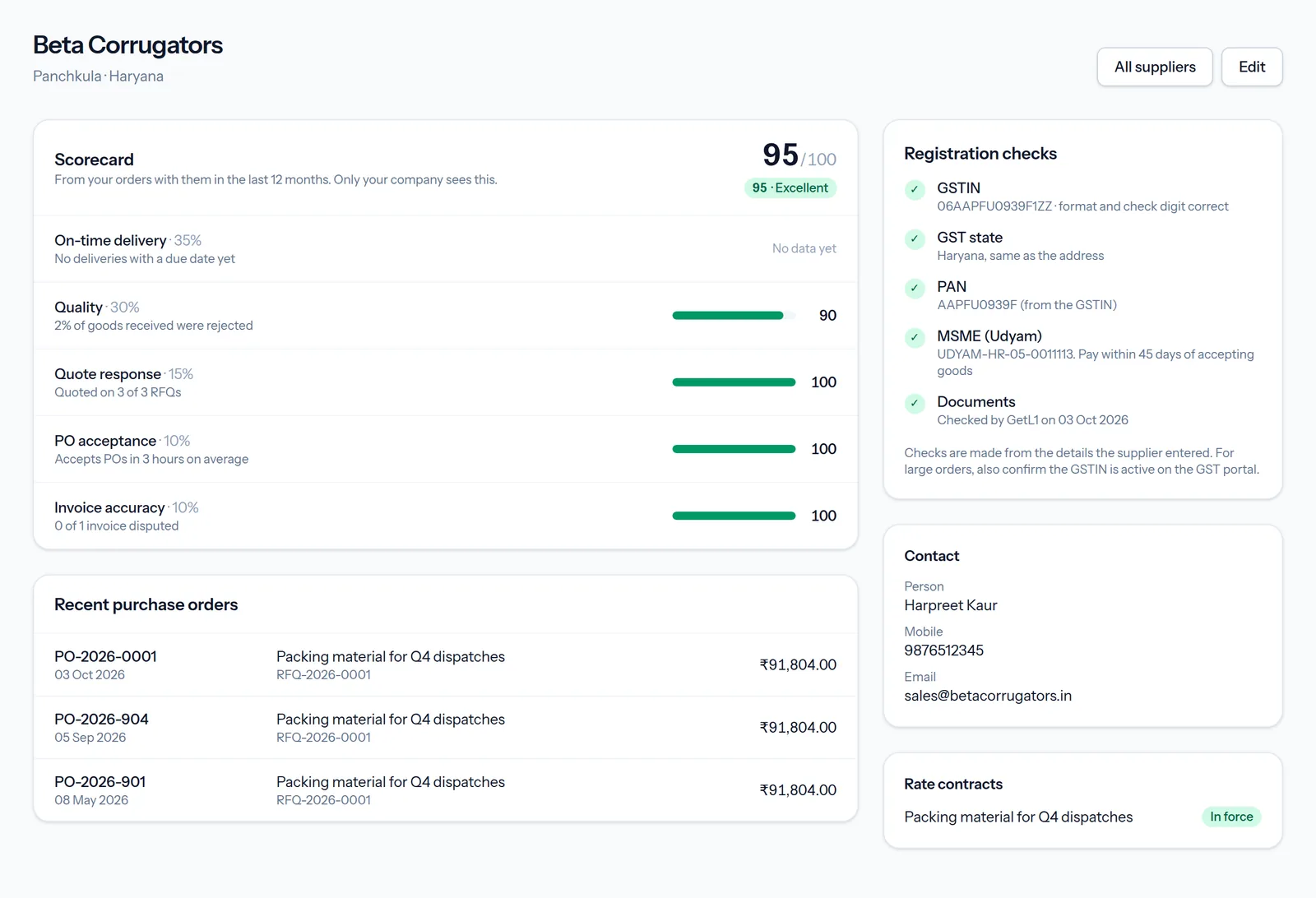Click the PAN verification check icon
Image resolution: width=1316 pixels, height=898 pixels.
[915, 288]
